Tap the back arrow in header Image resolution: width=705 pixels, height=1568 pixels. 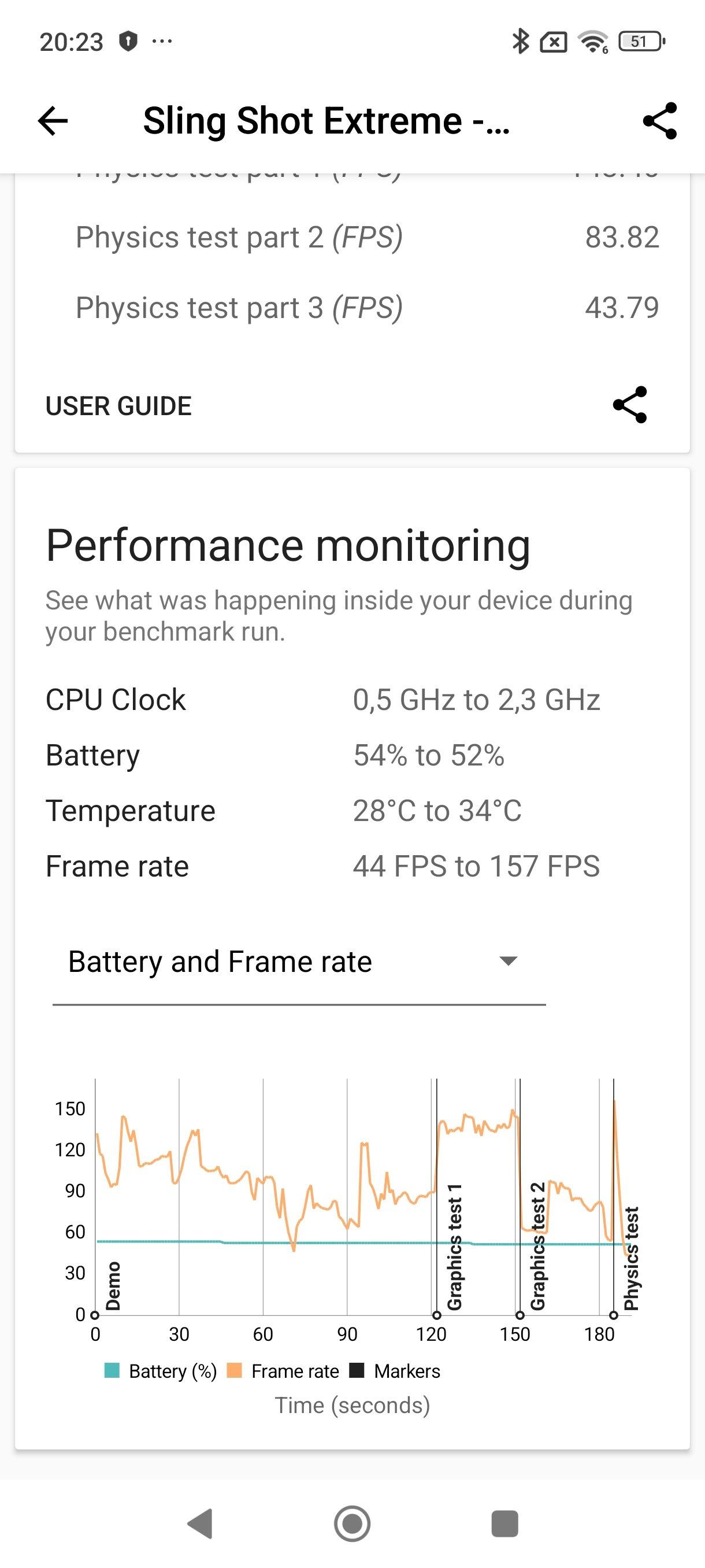53,120
